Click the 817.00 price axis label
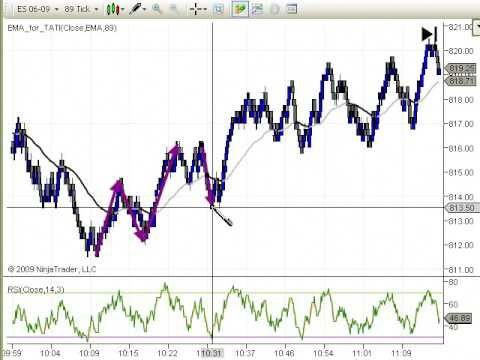Viewport: 480px width, 360px height. 461,124
